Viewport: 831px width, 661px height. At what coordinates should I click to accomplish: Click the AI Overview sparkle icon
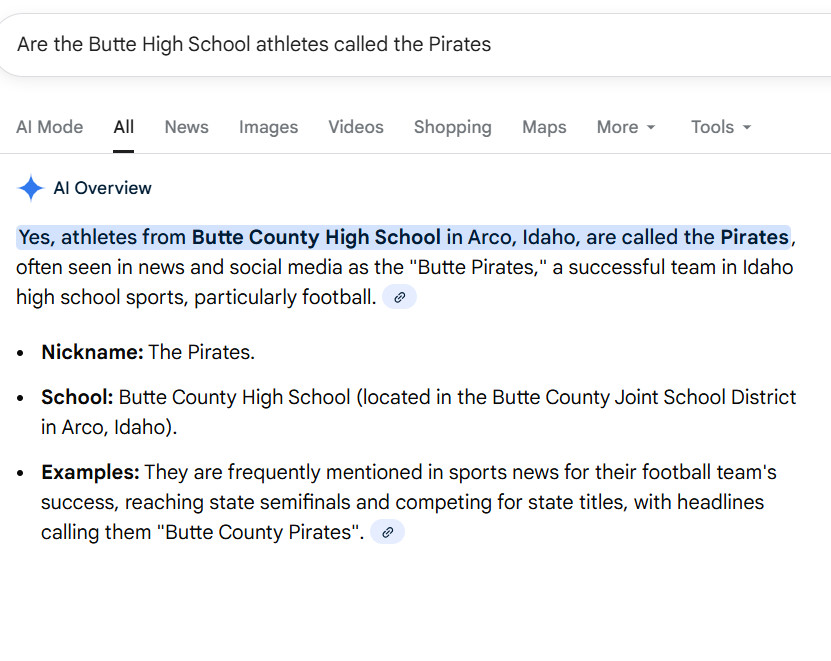click(31, 188)
